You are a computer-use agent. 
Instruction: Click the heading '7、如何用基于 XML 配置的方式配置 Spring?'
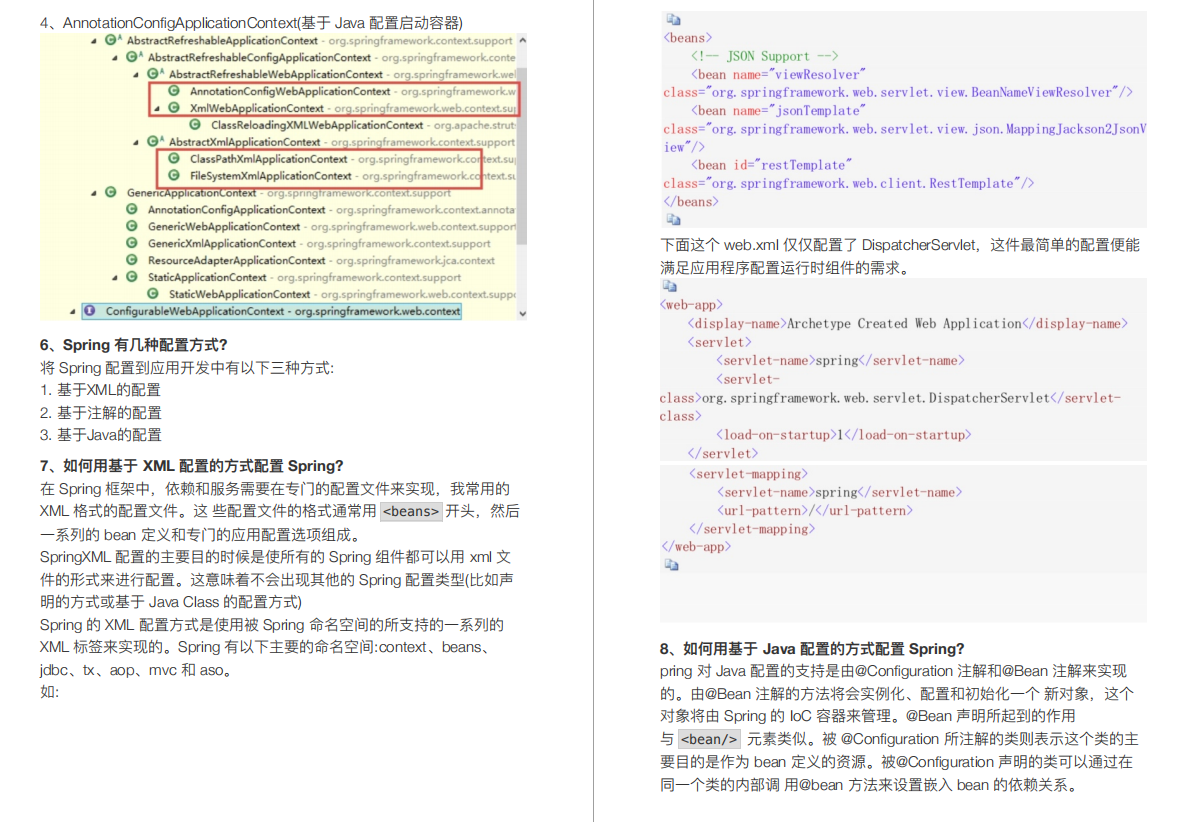pos(192,466)
